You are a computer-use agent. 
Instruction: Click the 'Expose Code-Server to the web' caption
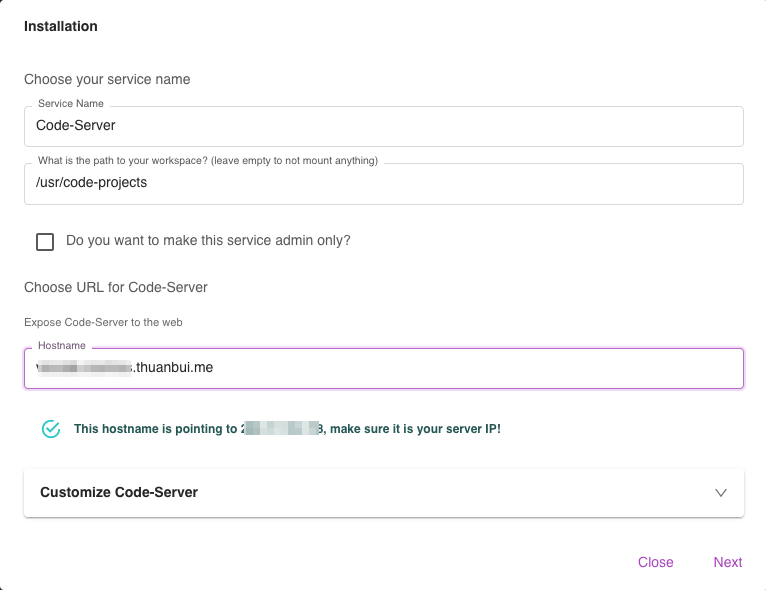click(103, 322)
